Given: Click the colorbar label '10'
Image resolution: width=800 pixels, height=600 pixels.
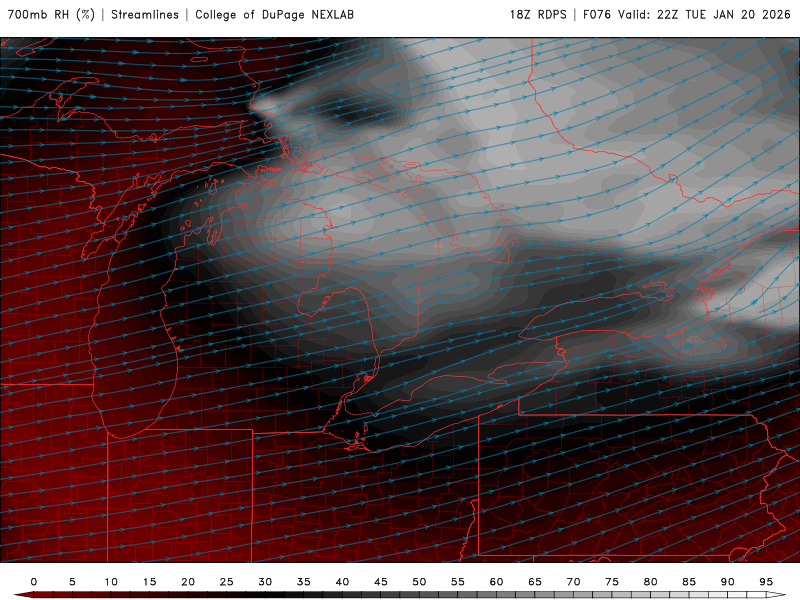Looking at the screenshot, I should click(x=111, y=582).
